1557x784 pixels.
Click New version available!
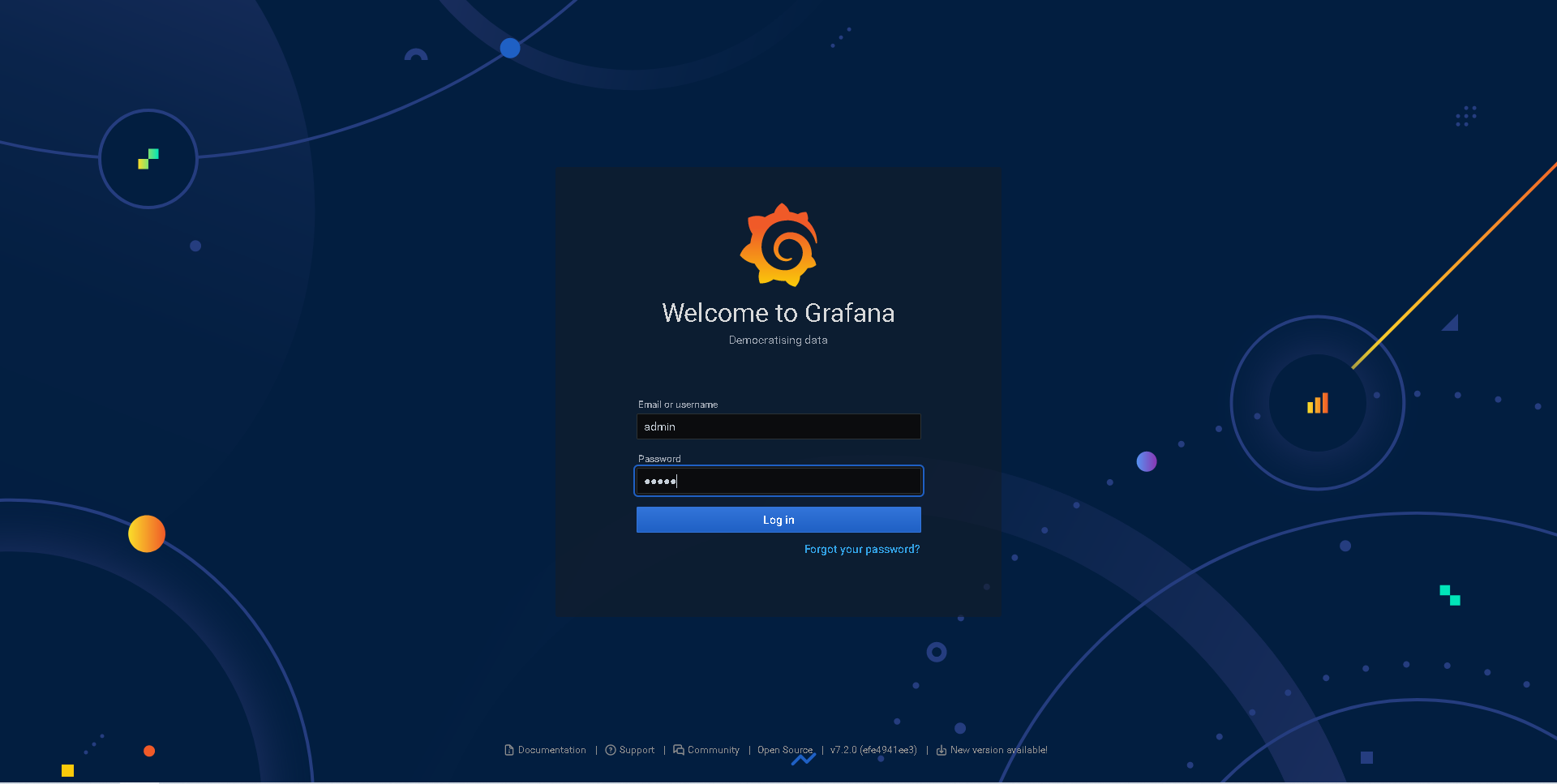point(998,750)
